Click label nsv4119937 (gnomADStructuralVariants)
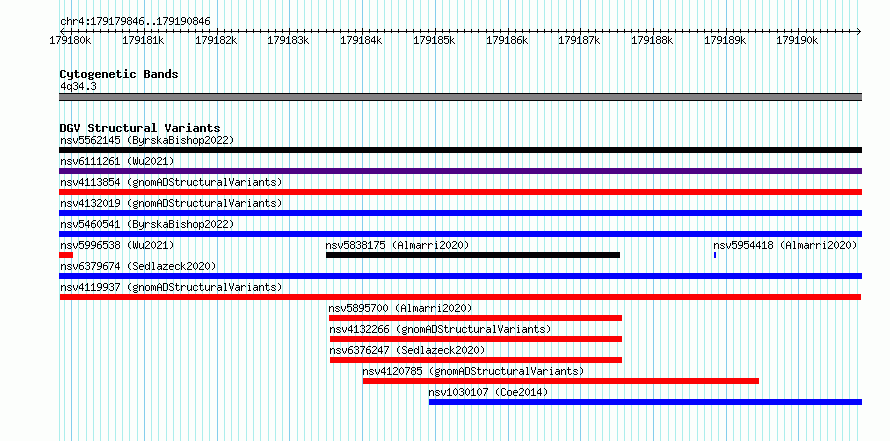This screenshot has height=441, width=890. pyautogui.click(x=171, y=287)
